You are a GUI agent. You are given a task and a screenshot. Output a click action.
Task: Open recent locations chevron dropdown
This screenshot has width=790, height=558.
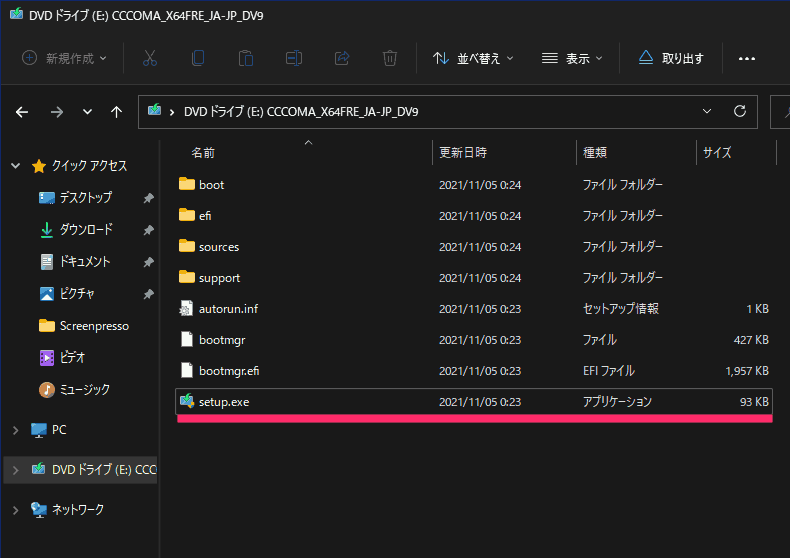tap(87, 112)
